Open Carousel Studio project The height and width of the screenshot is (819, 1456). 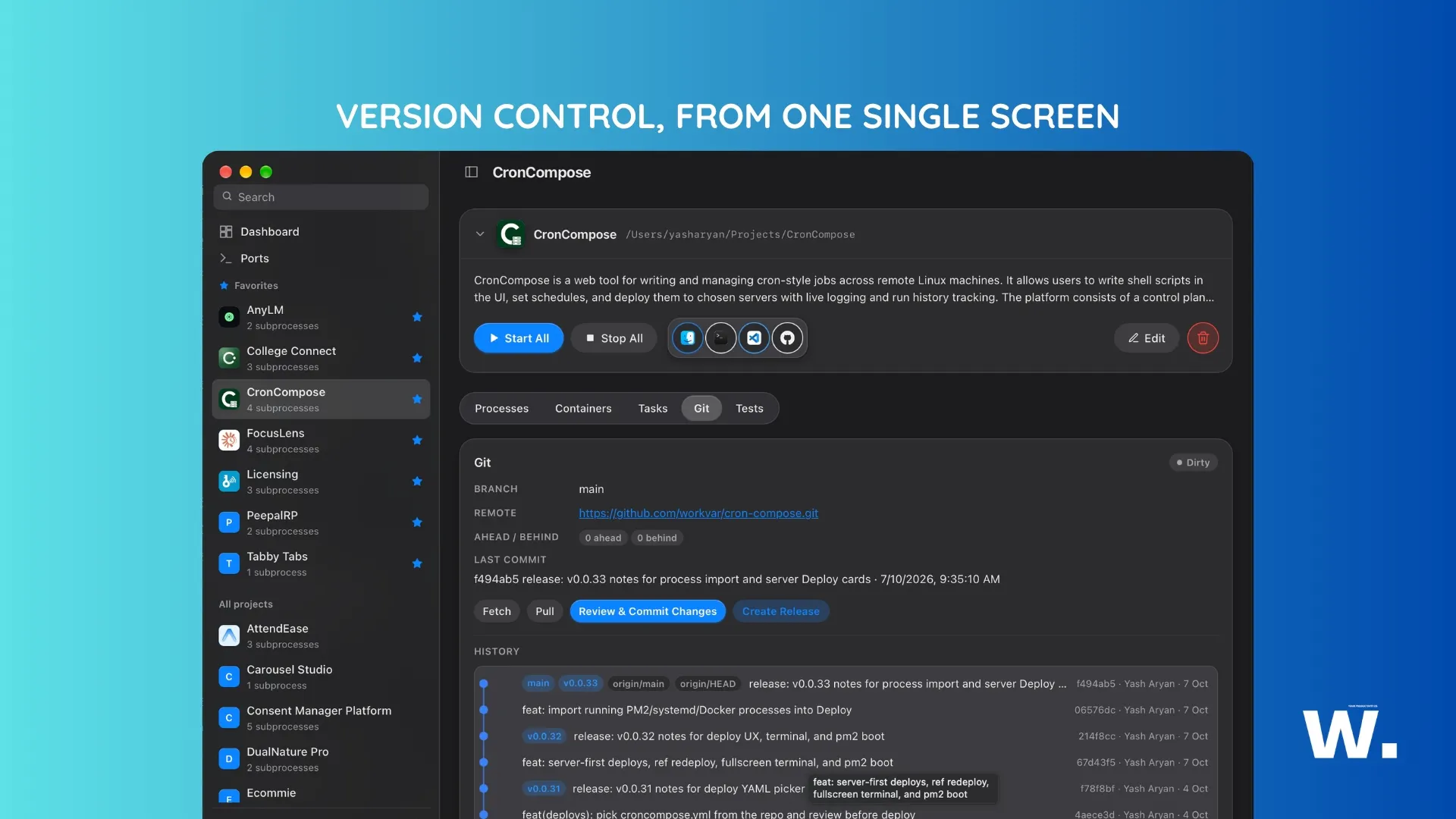click(x=321, y=676)
